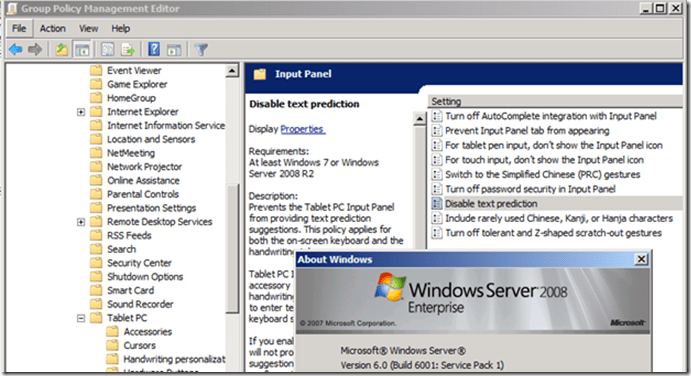Click the Setting column header
This screenshot has height=376, width=691.
coord(554,101)
